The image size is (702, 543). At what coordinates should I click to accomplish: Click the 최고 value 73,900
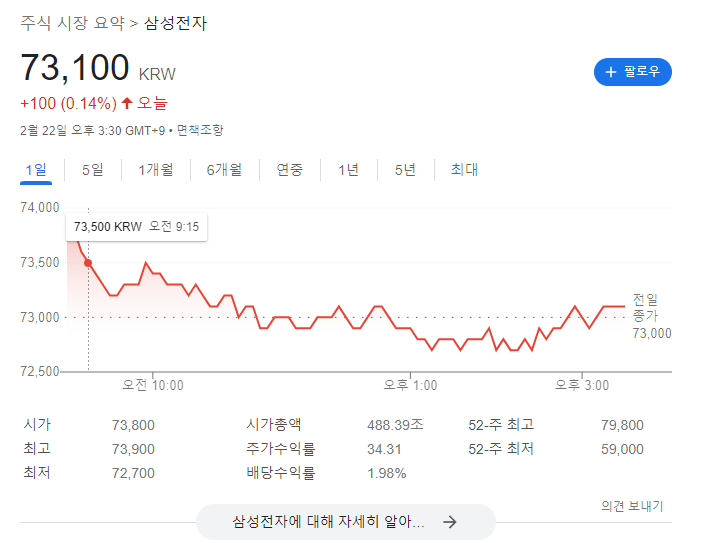pos(133,449)
